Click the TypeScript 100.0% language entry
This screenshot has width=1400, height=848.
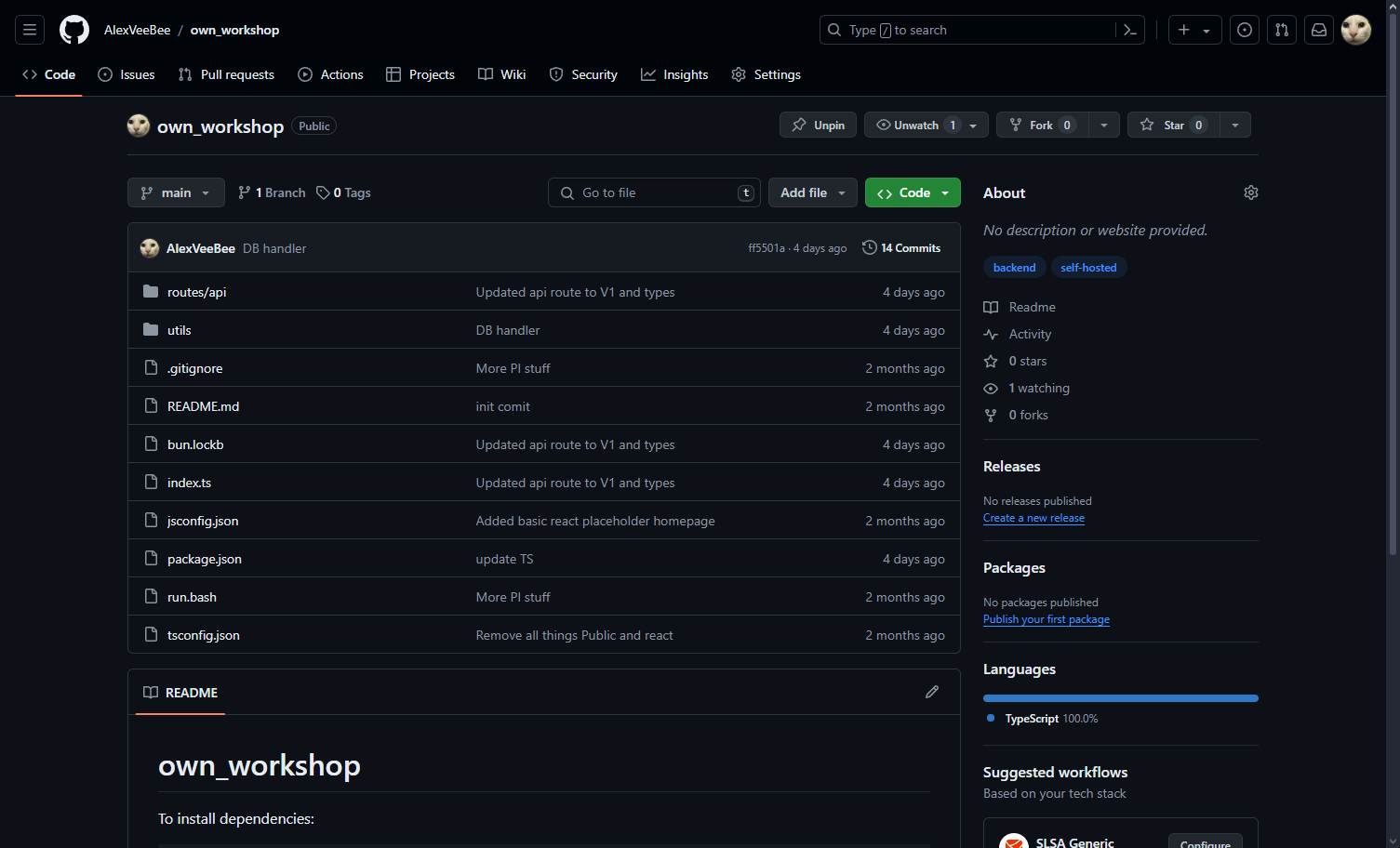tap(1043, 719)
